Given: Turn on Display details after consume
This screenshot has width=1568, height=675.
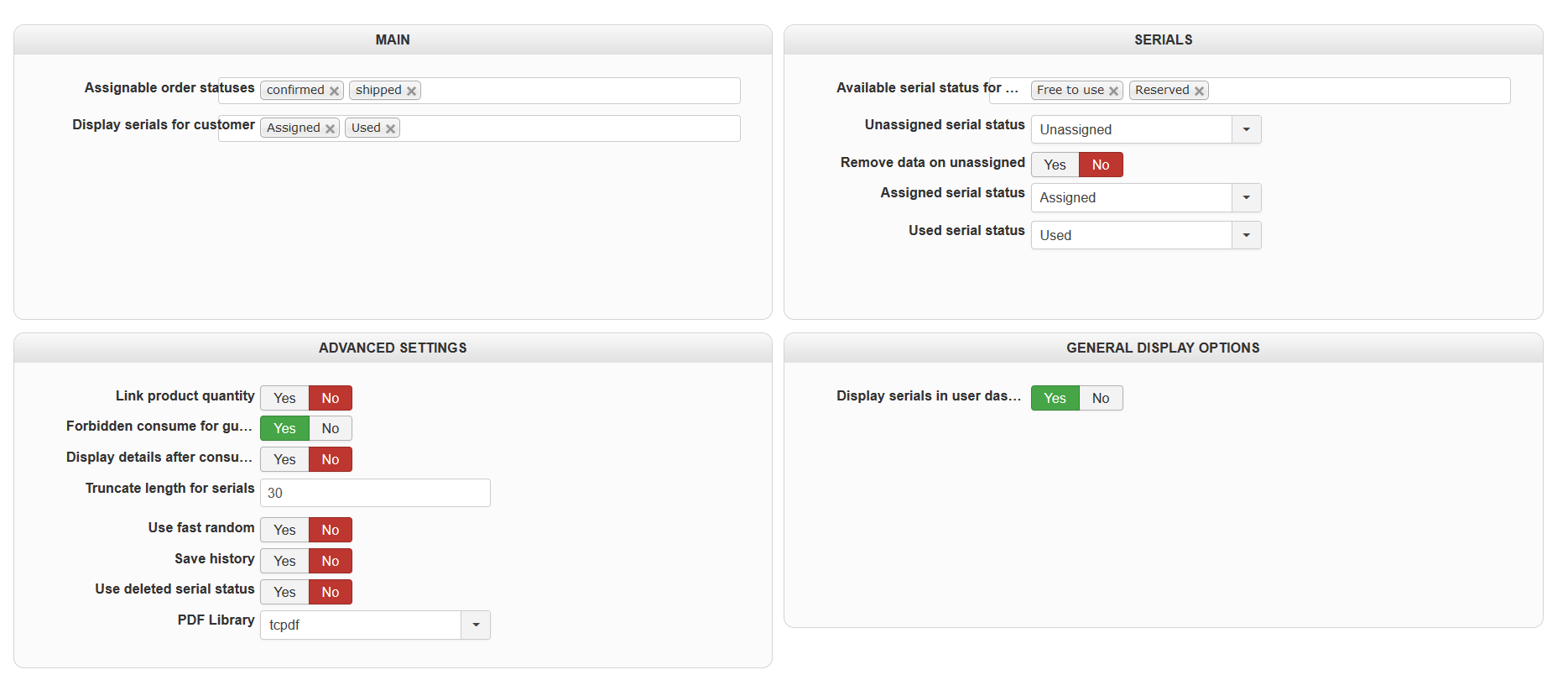Looking at the screenshot, I should [x=284, y=459].
